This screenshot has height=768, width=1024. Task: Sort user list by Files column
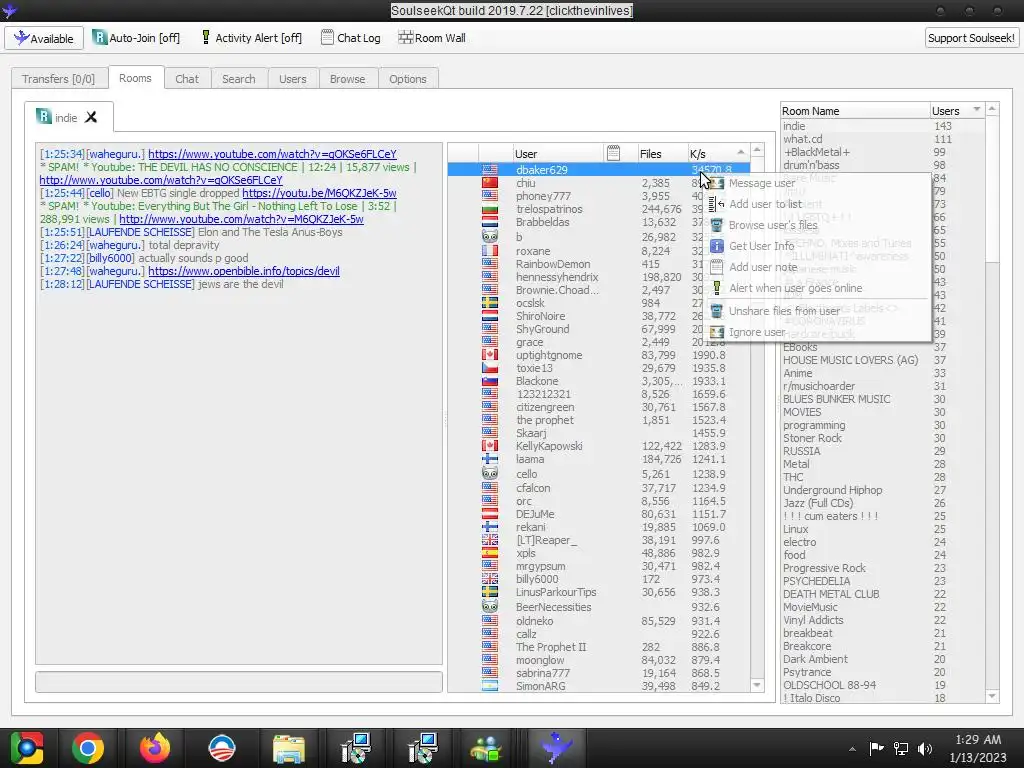(x=662, y=153)
